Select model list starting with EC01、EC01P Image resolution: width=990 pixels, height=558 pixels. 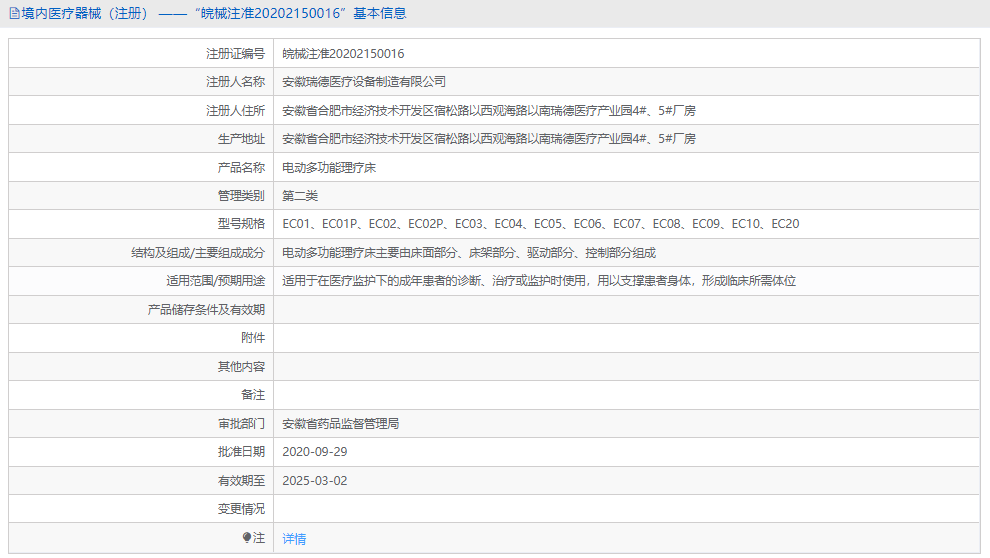[x=541, y=224]
